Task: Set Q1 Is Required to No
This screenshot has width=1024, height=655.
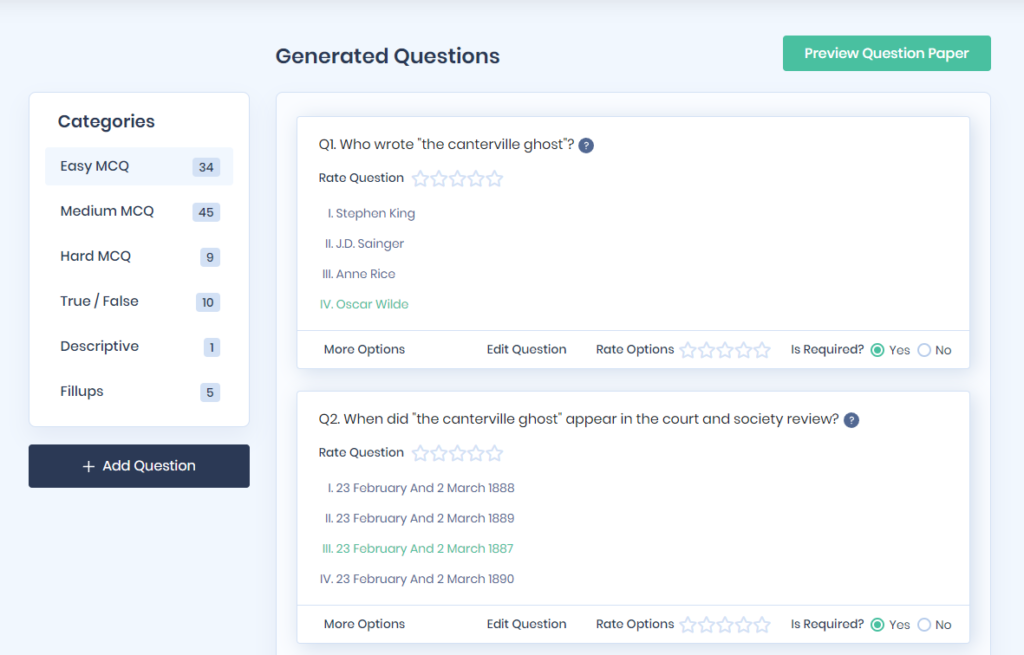Action: (924, 350)
